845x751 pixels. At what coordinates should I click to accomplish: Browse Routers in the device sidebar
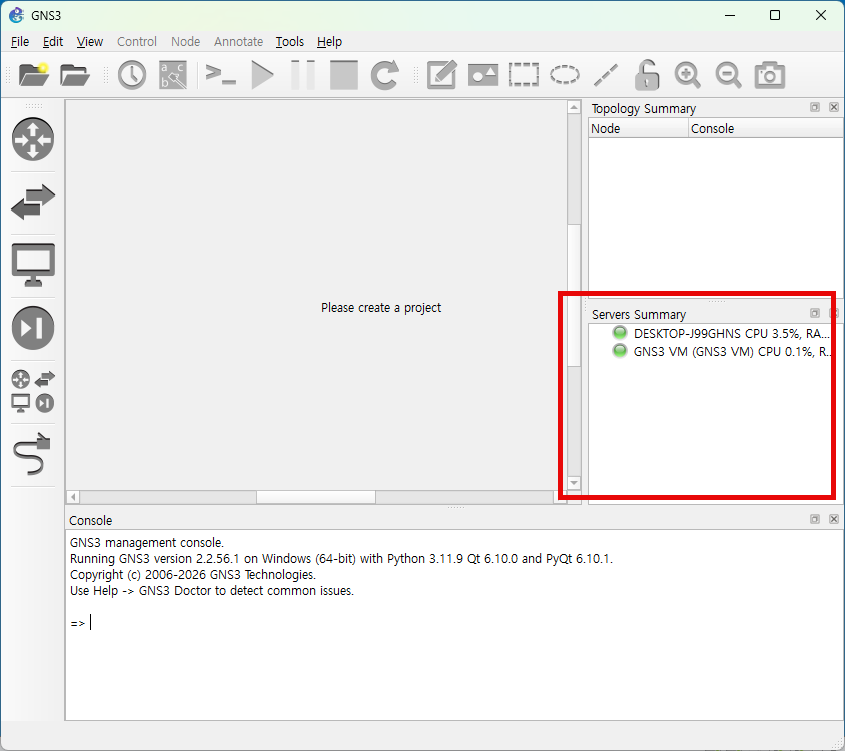(x=33, y=139)
